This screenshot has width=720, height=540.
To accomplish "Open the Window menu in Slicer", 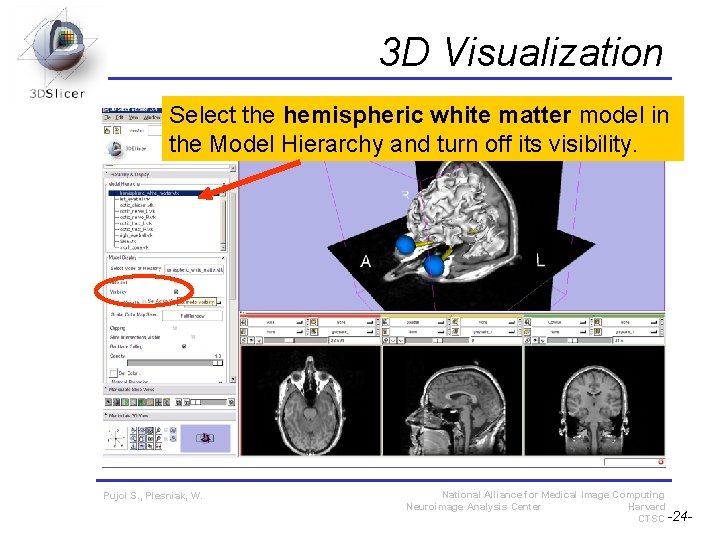I will tap(152, 118).
